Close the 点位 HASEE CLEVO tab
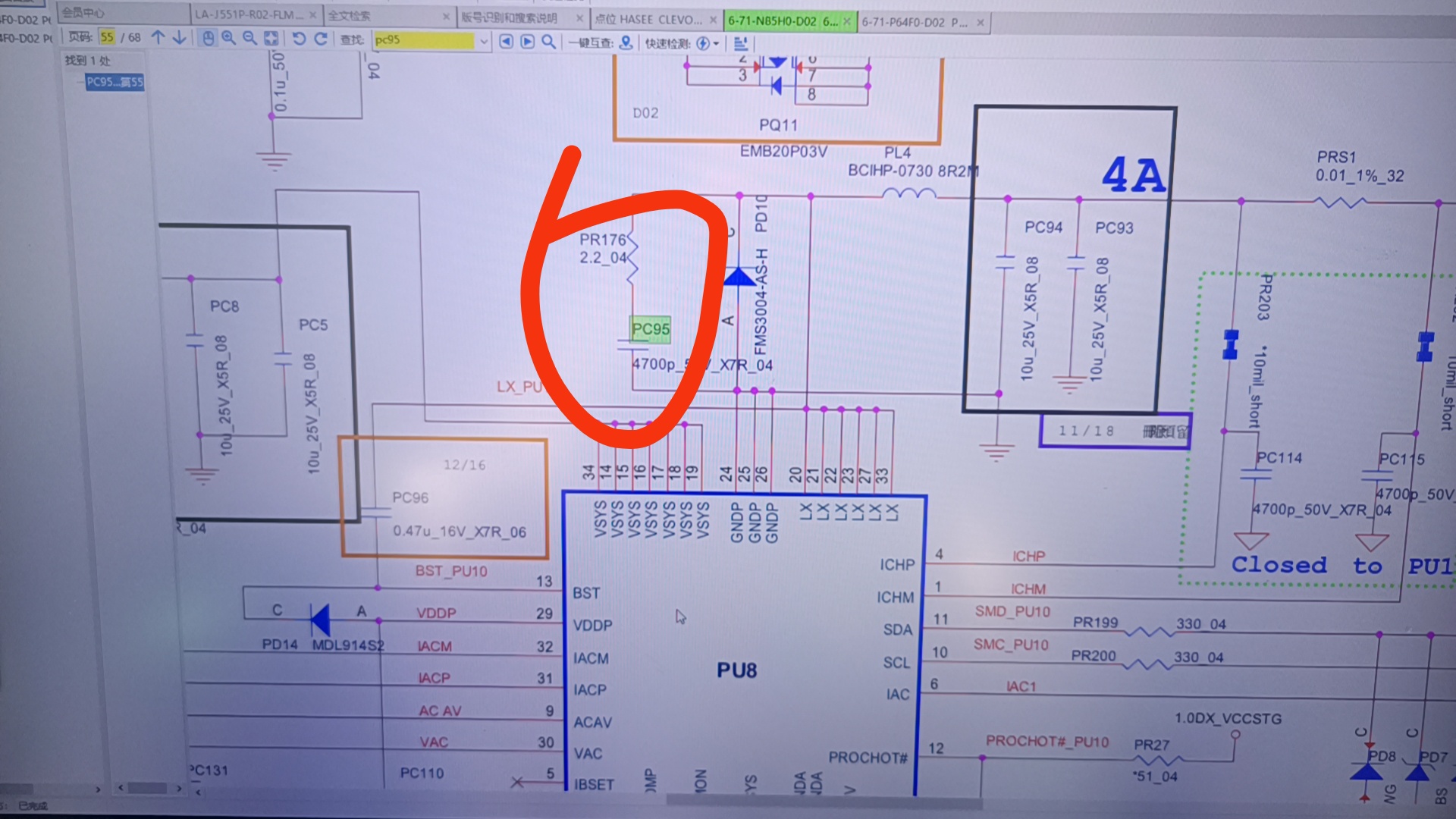The image size is (1456, 819). point(713,20)
